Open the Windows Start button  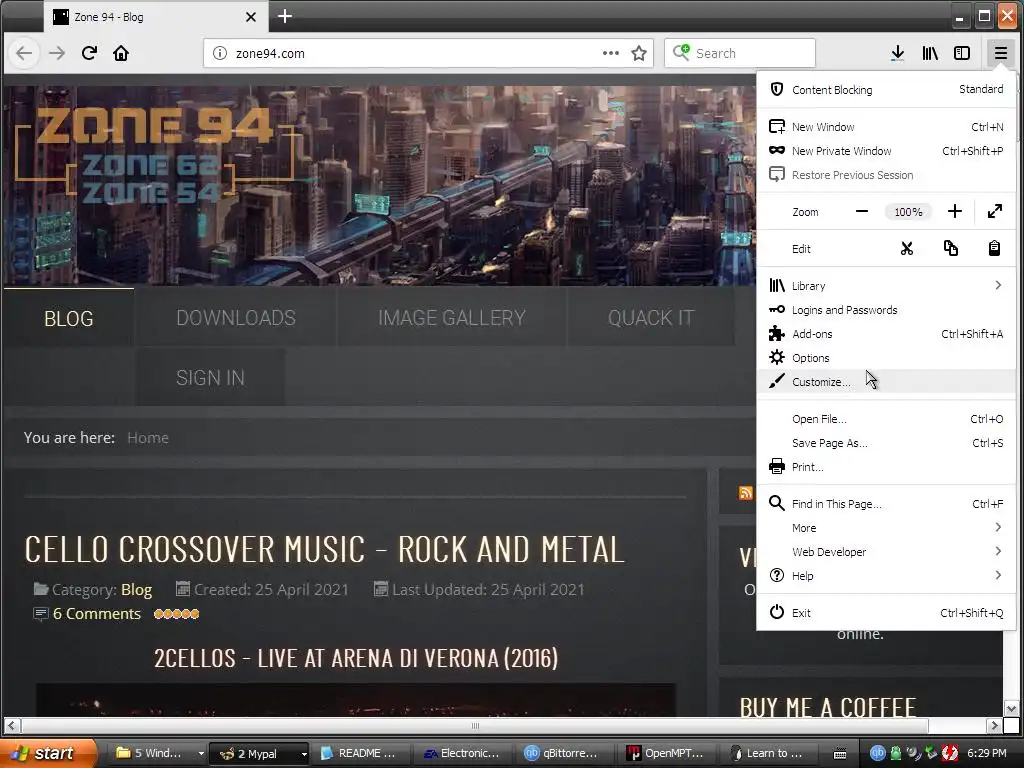(49, 753)
